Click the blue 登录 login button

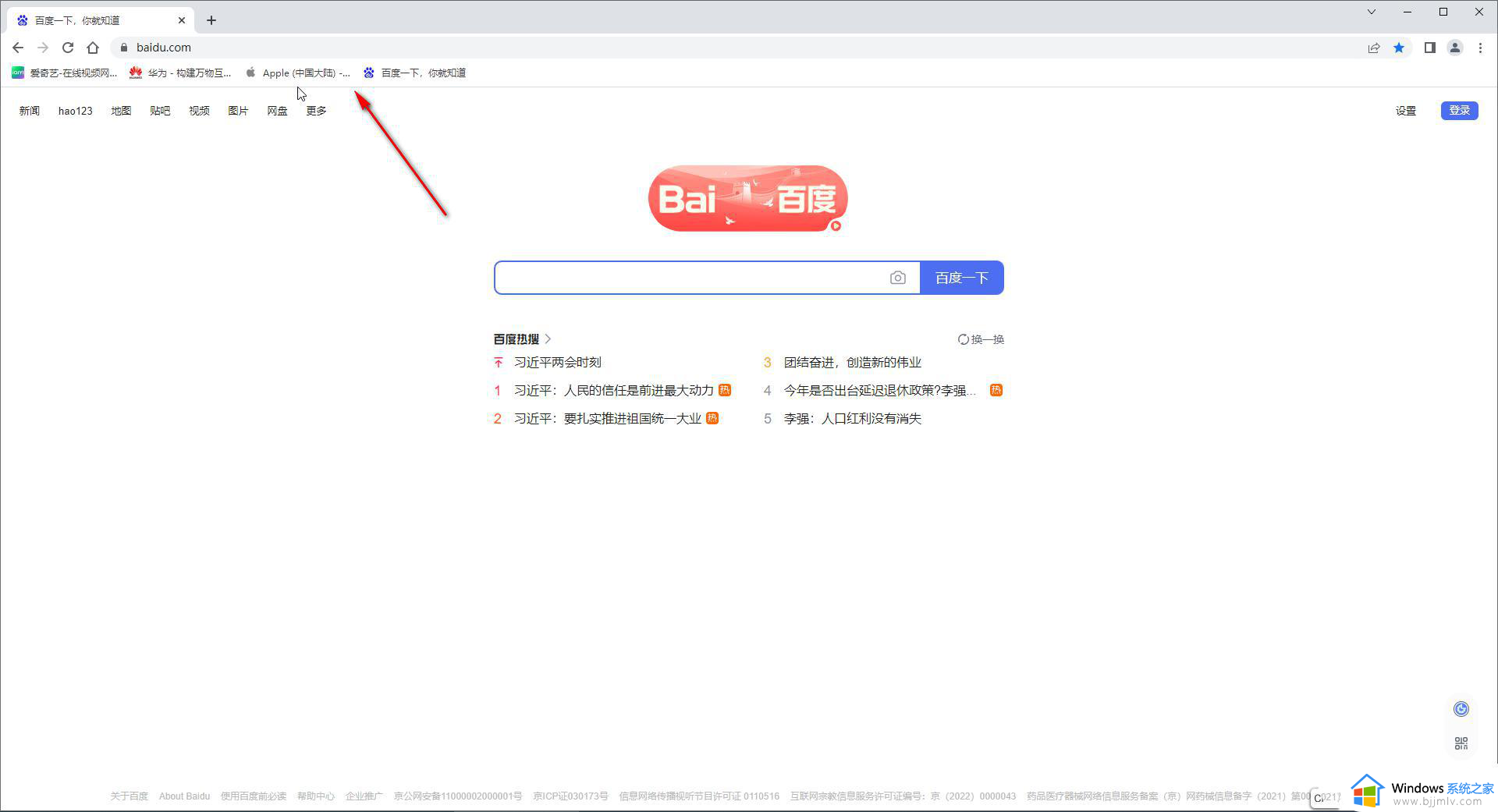(x=1459, y=111)
